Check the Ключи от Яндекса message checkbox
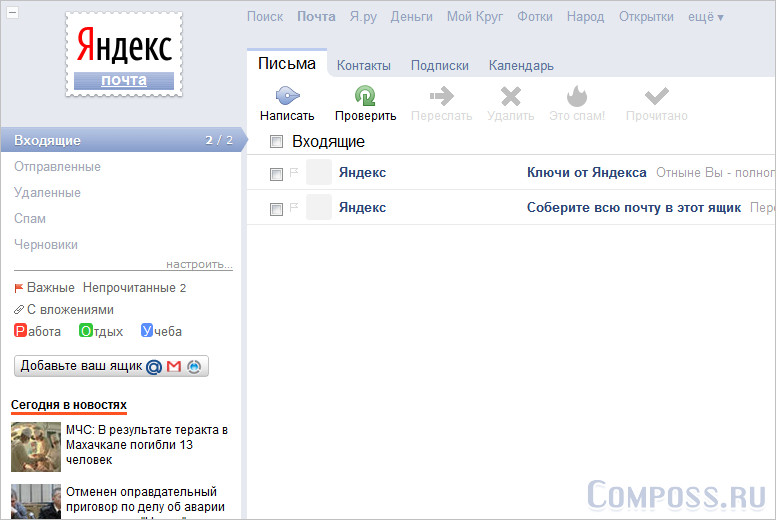The height and width of the screenshot is (520, 776). tap(277, 174)
